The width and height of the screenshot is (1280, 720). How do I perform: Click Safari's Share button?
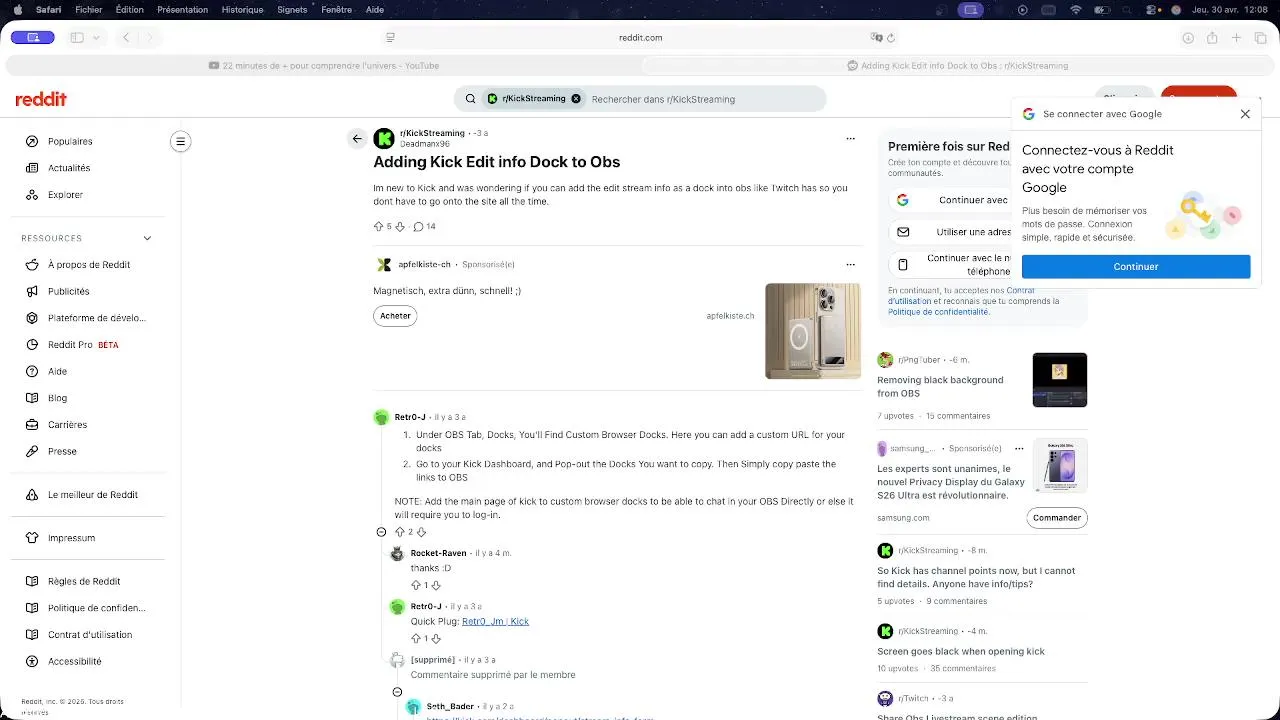pyautogui.click(x=1212, y=38)
